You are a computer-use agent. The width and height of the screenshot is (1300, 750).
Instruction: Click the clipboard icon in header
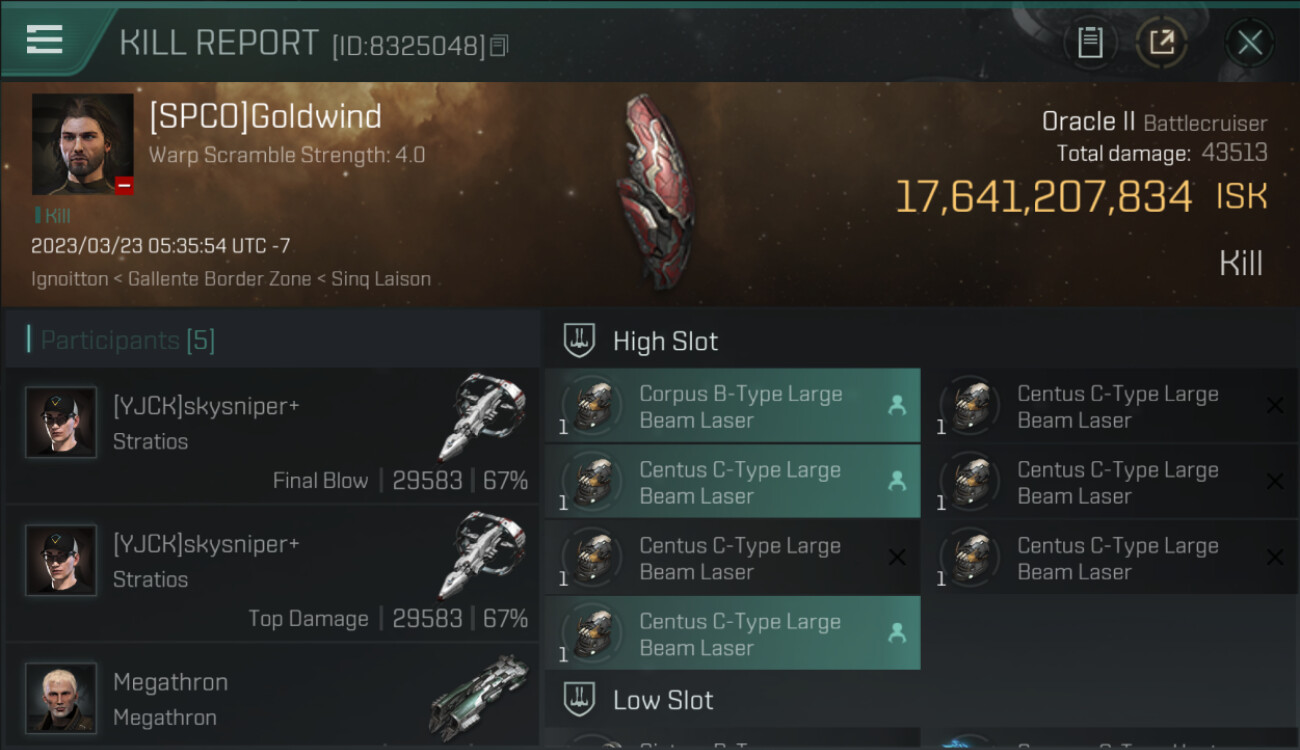click(x=1090, y=43)
